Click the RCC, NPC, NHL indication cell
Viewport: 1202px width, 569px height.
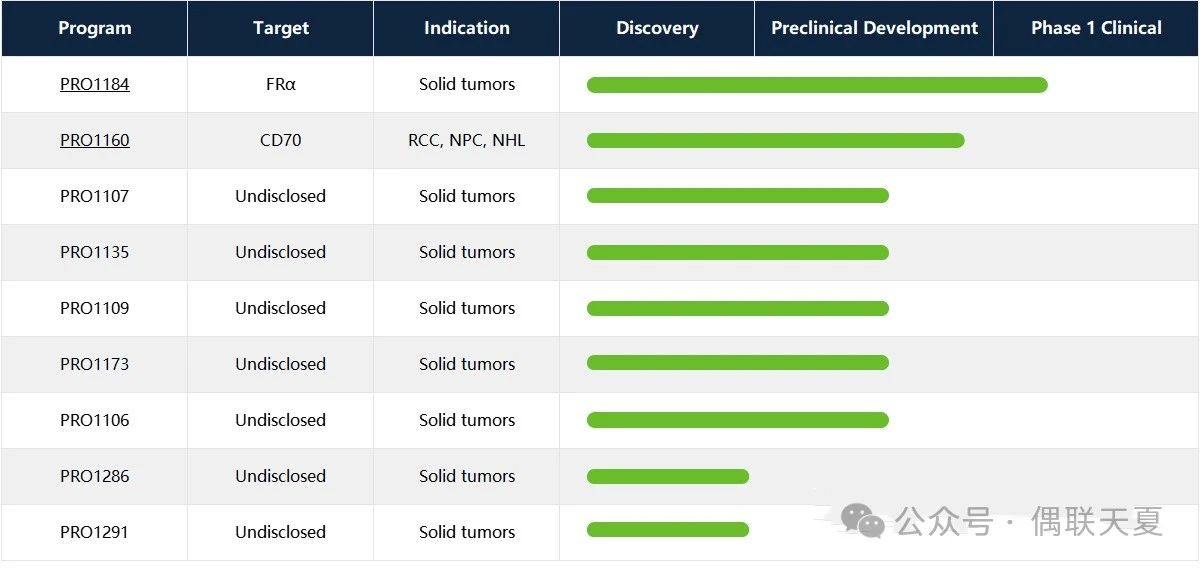467,141
